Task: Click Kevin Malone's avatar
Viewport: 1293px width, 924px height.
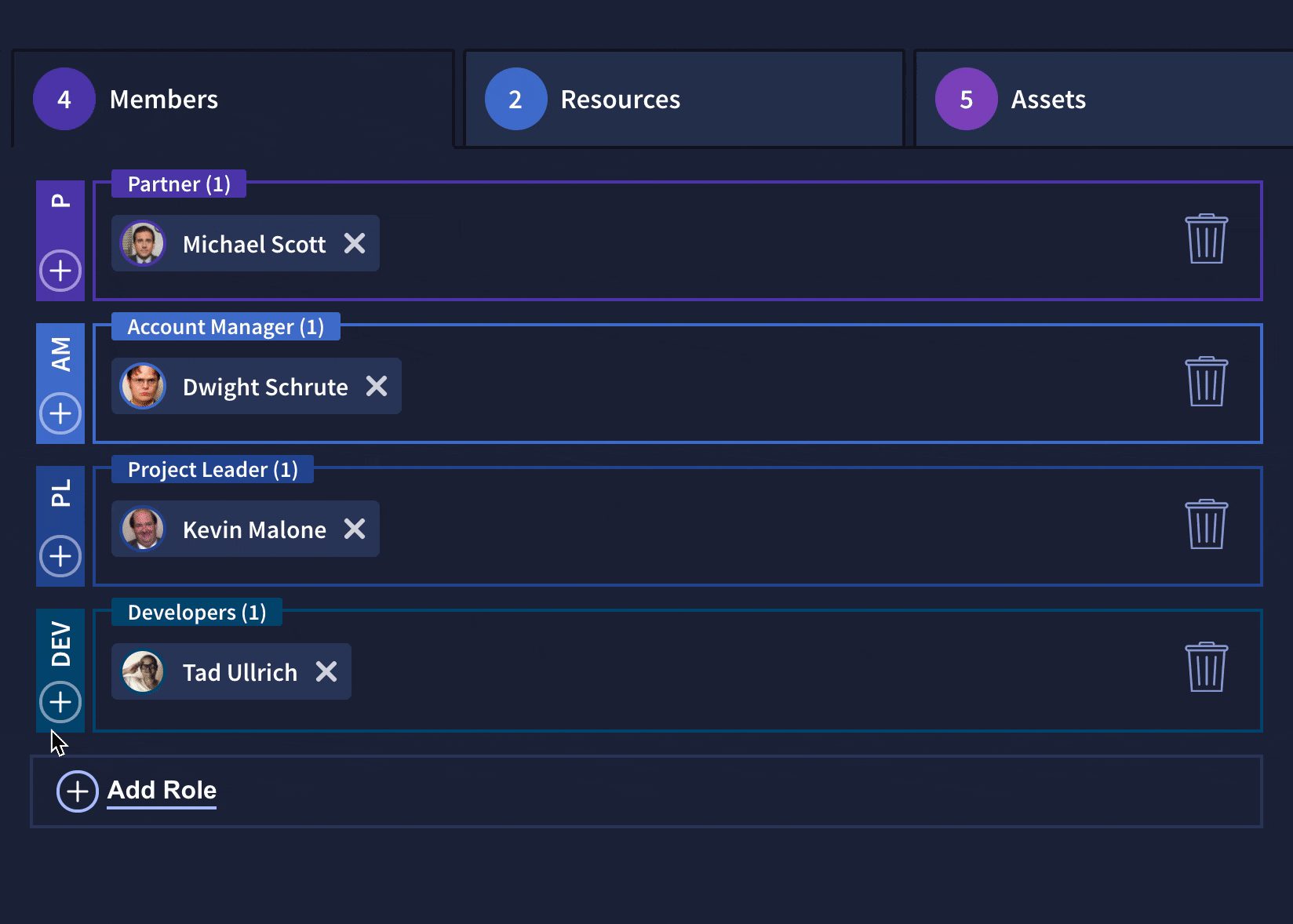Action: 143,529
